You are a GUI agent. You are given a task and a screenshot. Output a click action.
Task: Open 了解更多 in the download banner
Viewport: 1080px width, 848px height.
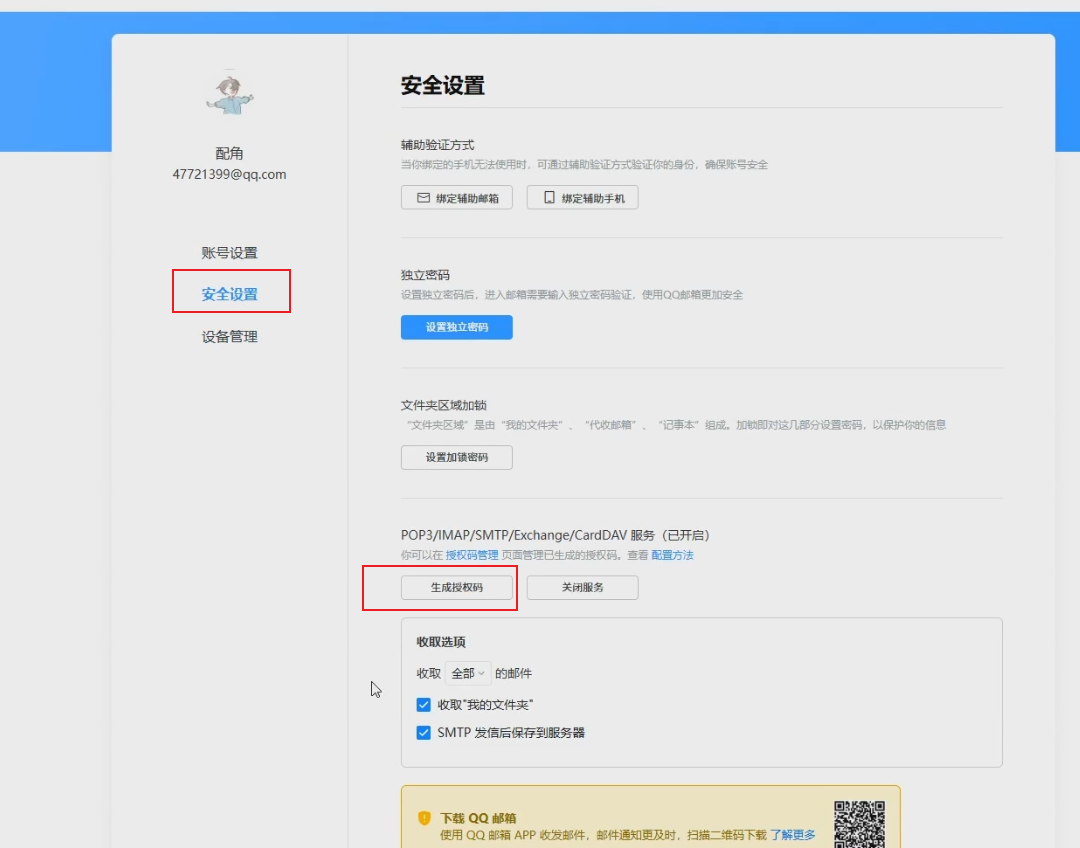792,833
